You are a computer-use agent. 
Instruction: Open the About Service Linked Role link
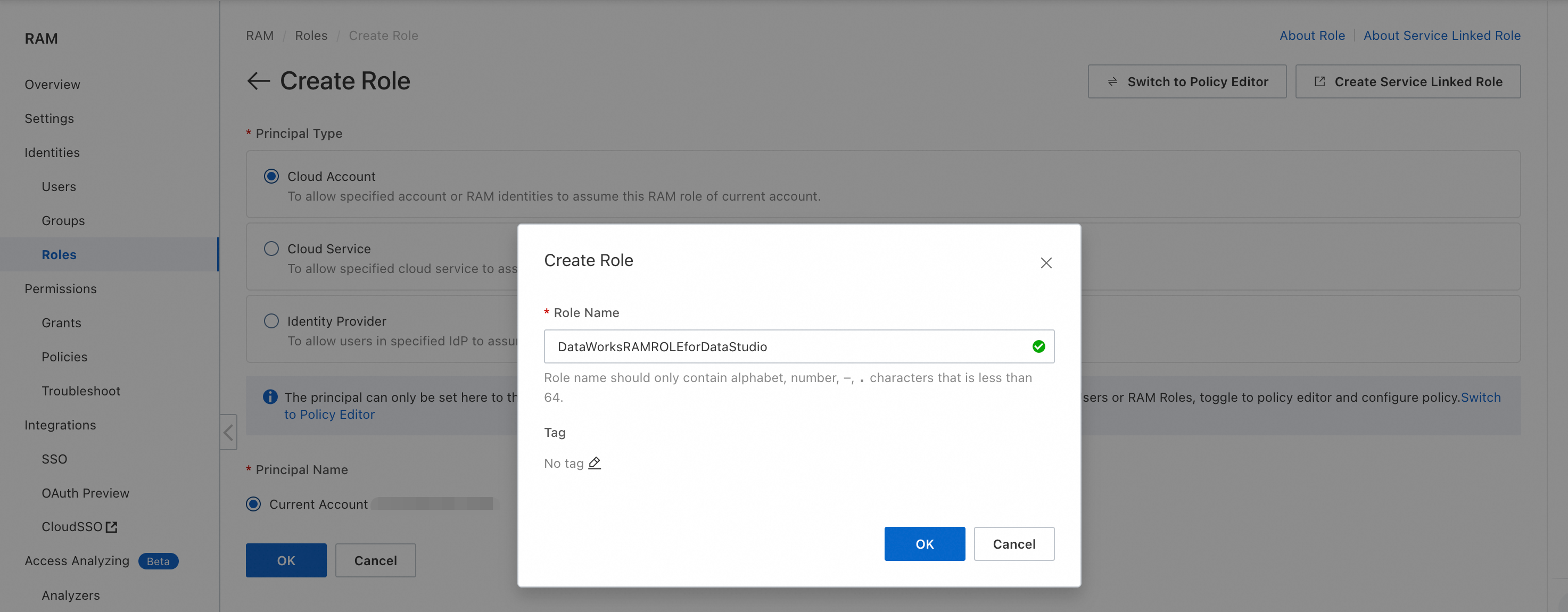[1441, 35]
